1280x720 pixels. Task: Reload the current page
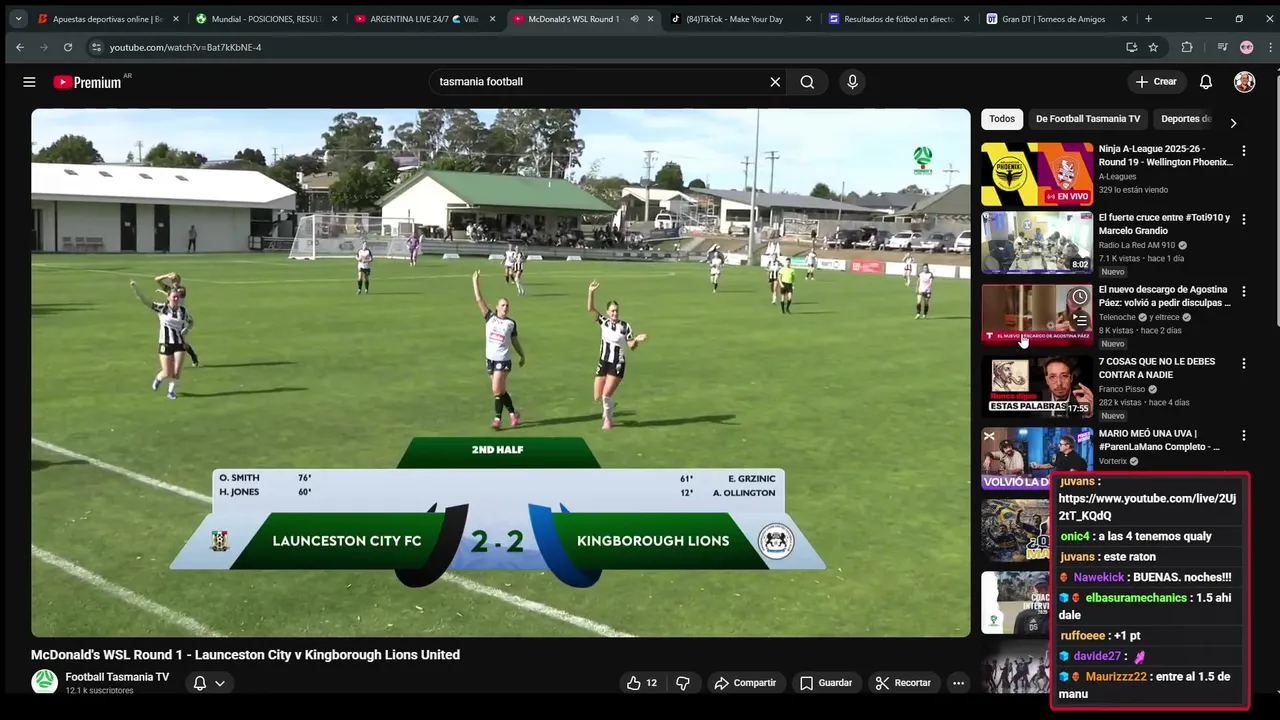click(68, 47)
